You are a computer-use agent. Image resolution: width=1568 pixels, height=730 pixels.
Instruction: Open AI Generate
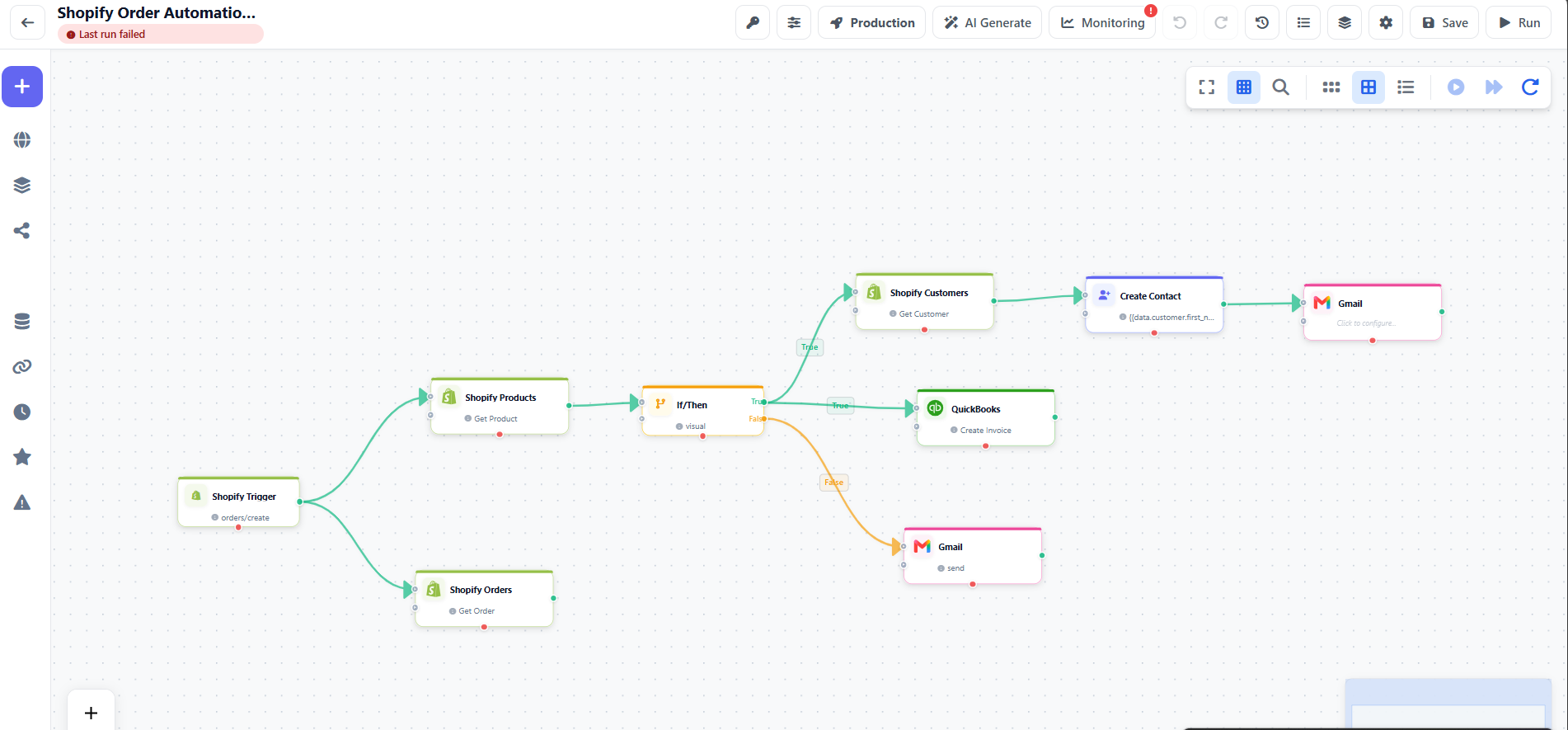pos(987,22)
